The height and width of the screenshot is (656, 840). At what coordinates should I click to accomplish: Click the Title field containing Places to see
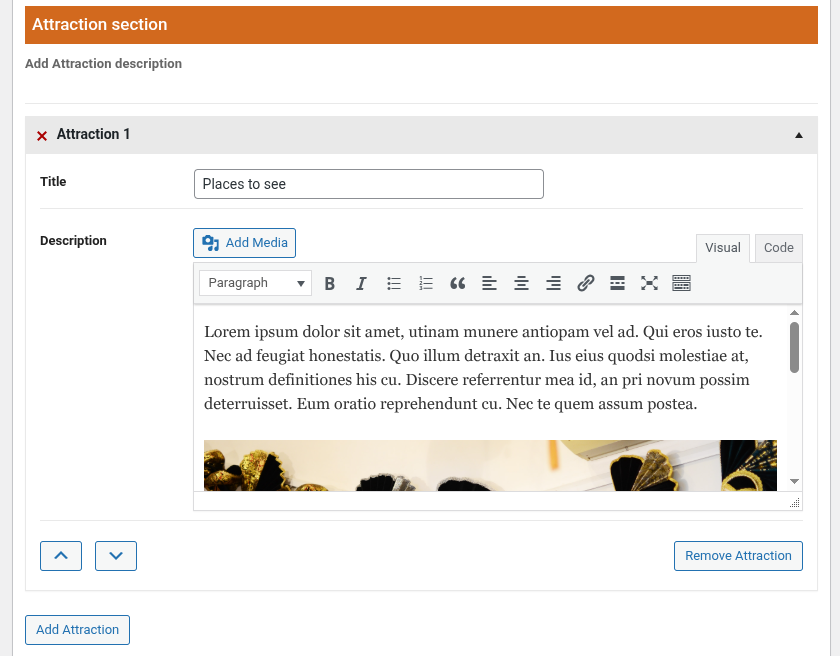click(368, 184)
